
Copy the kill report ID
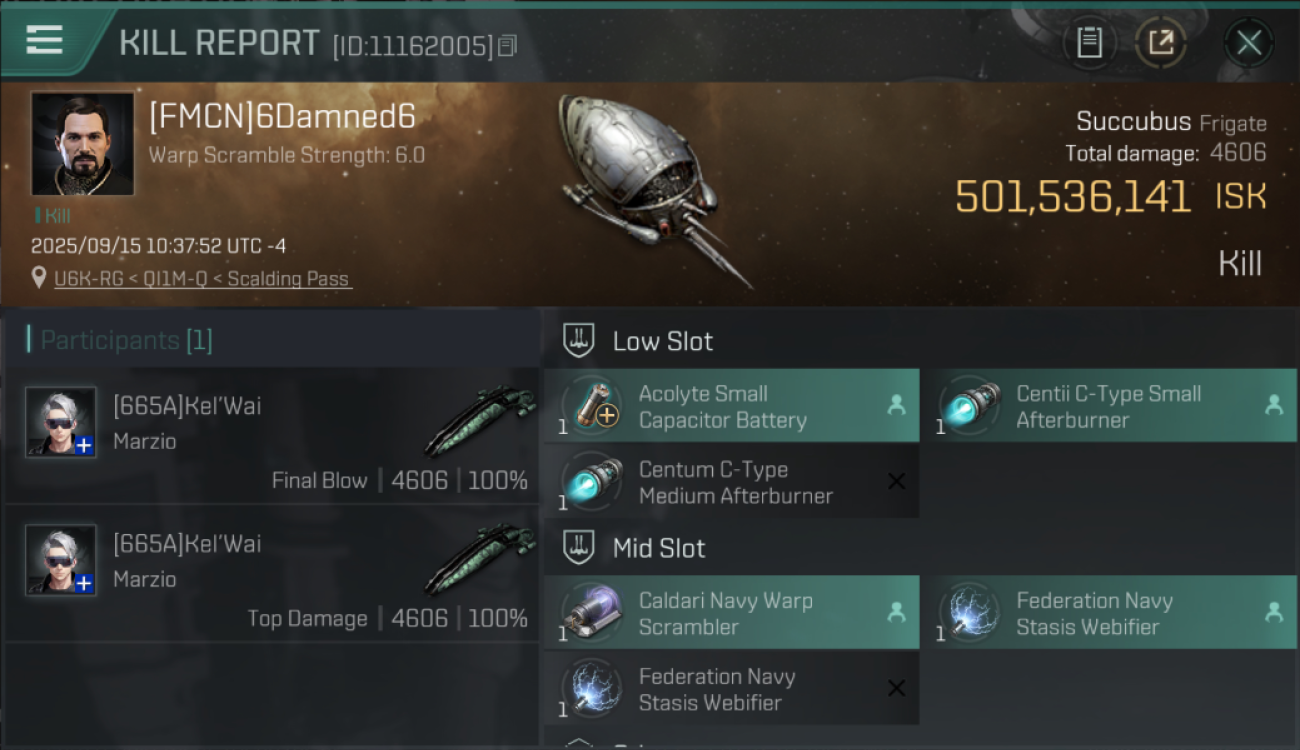coord(507,46)
